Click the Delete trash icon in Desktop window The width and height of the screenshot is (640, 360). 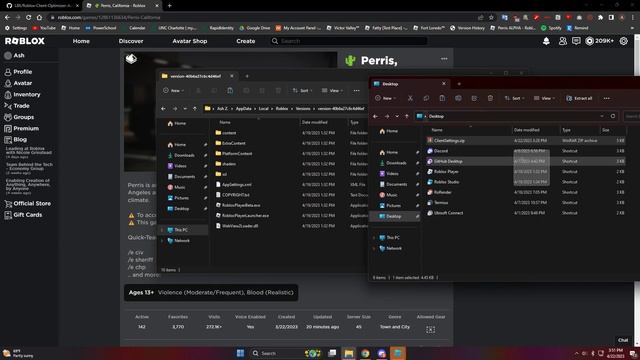coord(490,98)
